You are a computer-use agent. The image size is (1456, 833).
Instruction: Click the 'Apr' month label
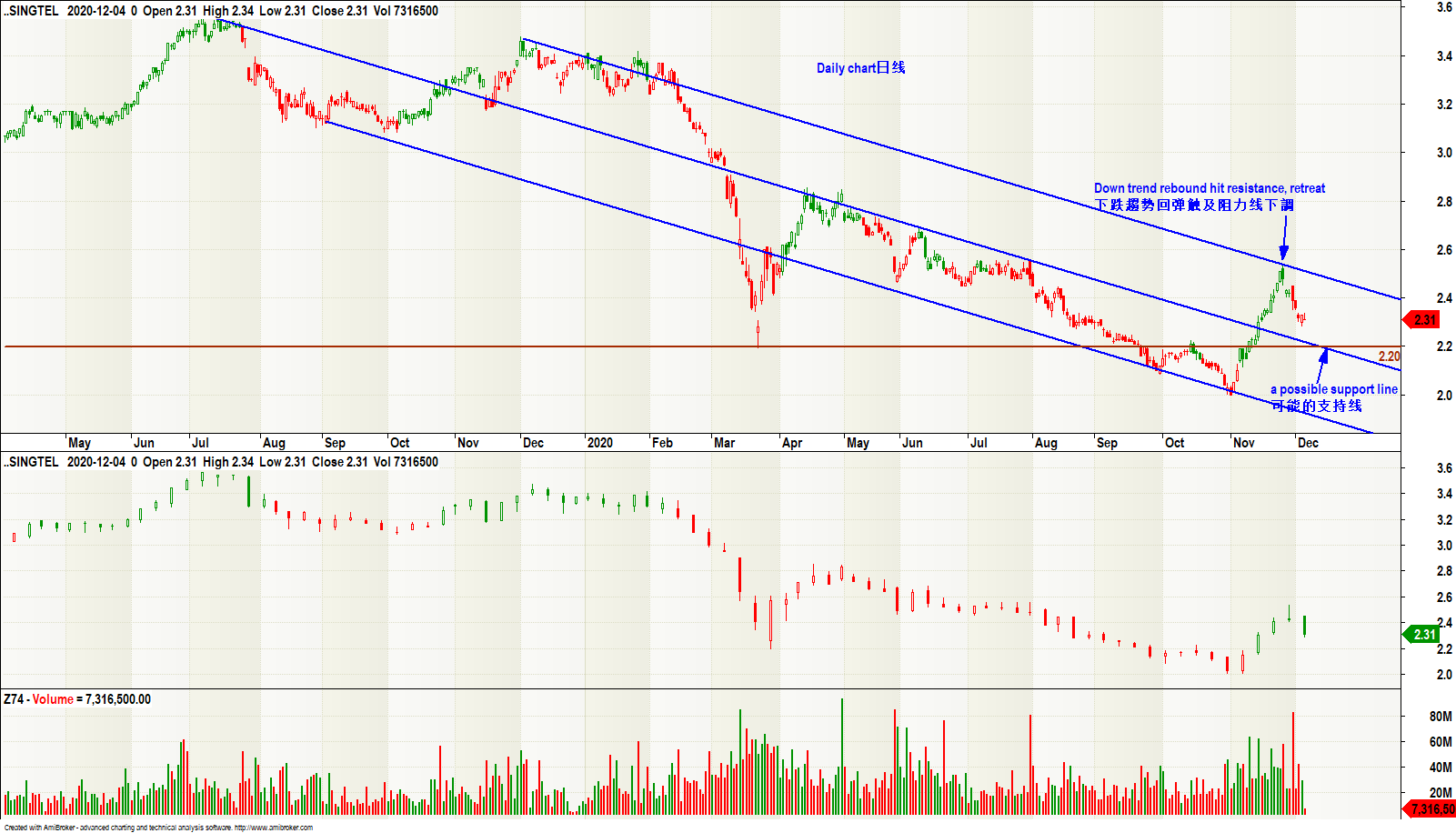click(792, 443)
